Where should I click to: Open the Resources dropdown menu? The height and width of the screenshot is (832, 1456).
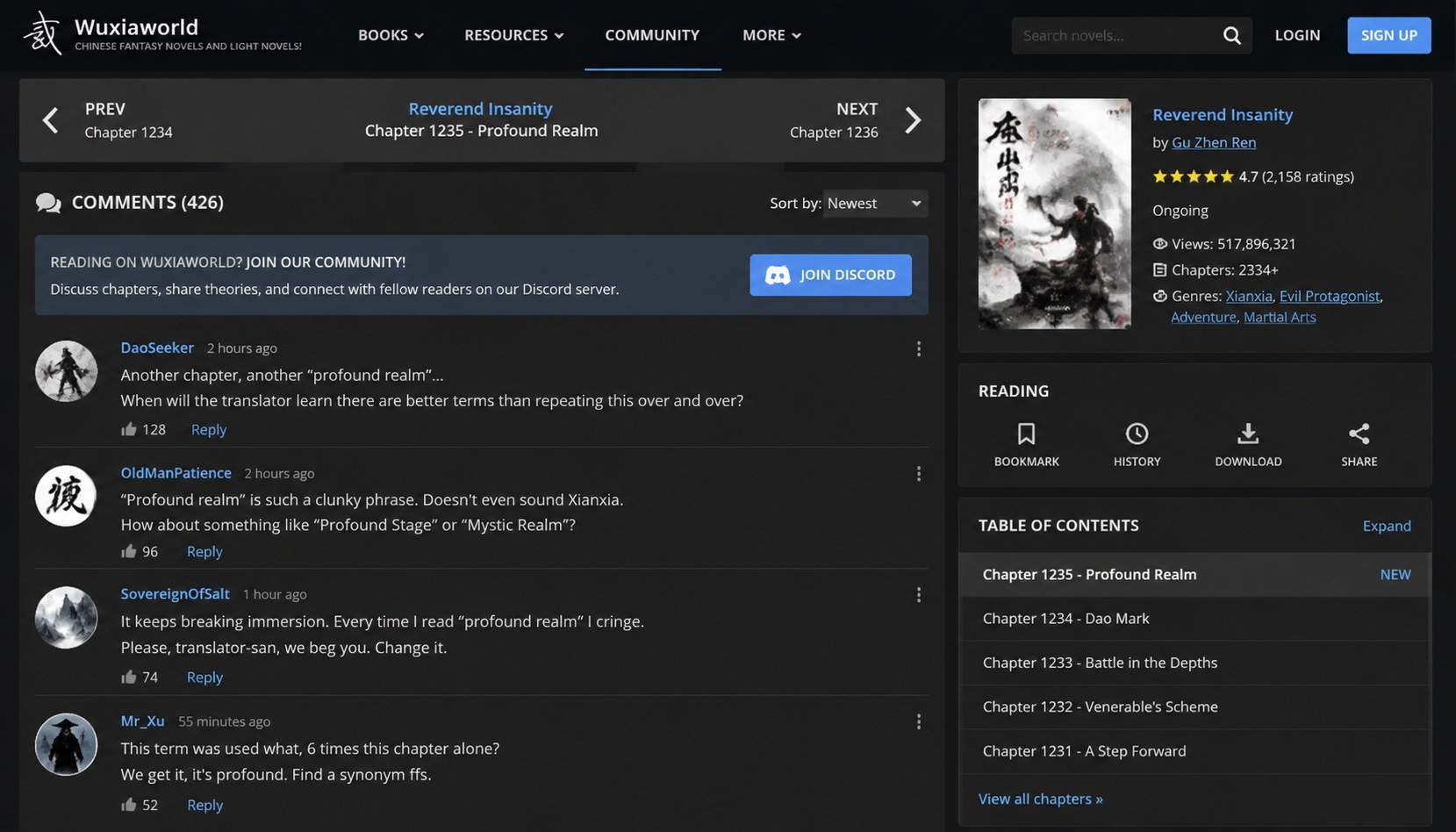pyautogui.click(x=513, y=35)
